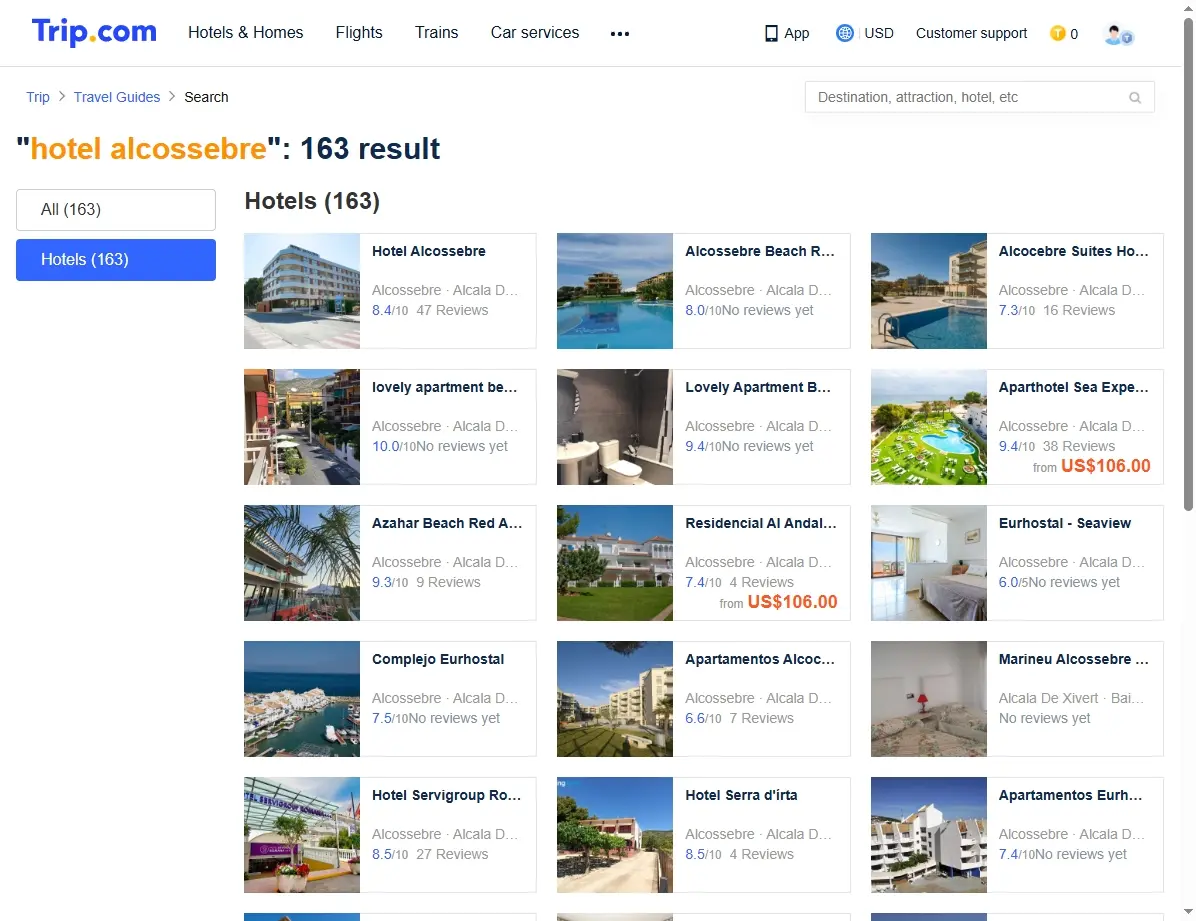Open the Lovely Apartment B... bathroom photo
Viewport: 1196px width, 921px height.
[615, 427]
